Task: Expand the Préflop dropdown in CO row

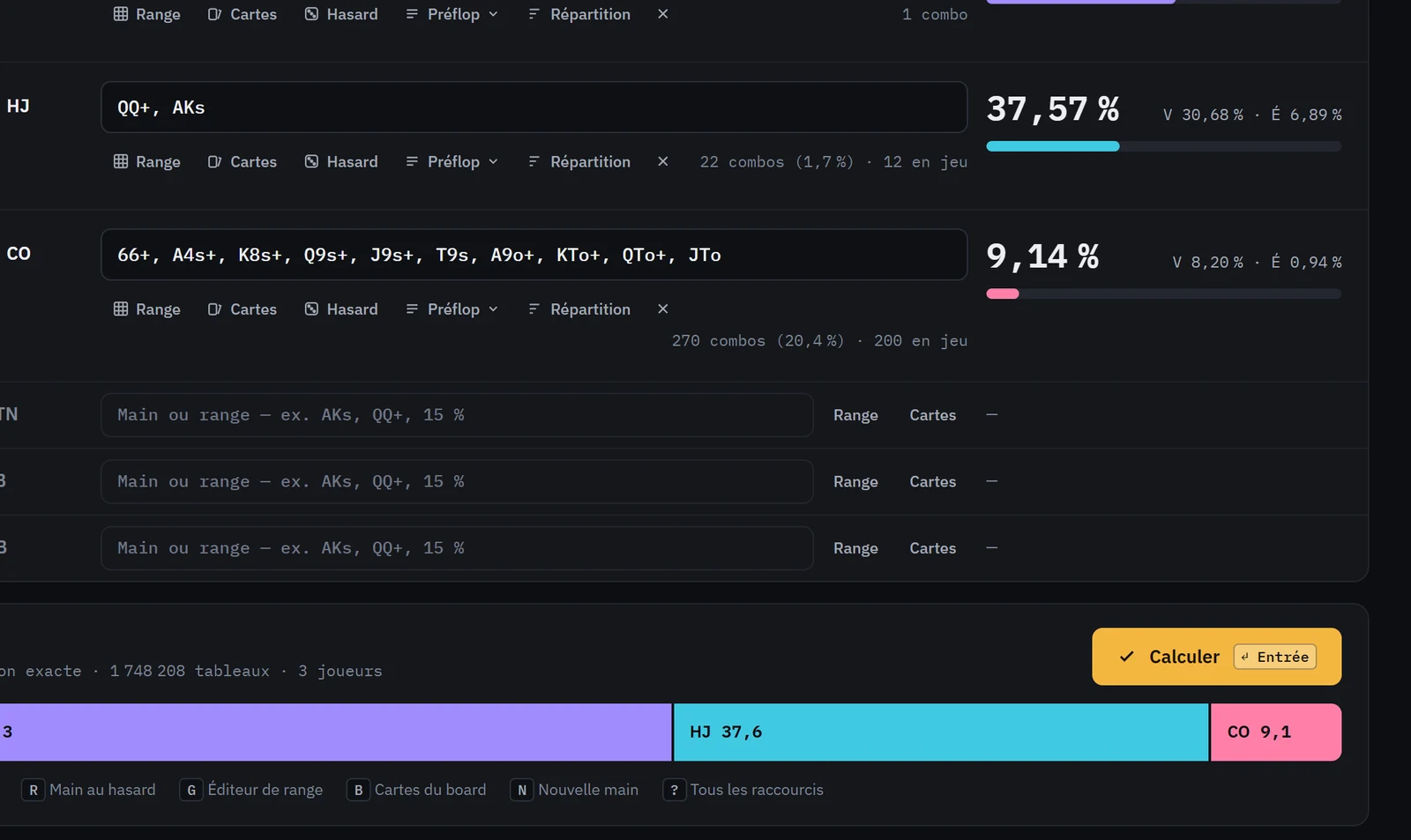Action: (x=452, y=308)
